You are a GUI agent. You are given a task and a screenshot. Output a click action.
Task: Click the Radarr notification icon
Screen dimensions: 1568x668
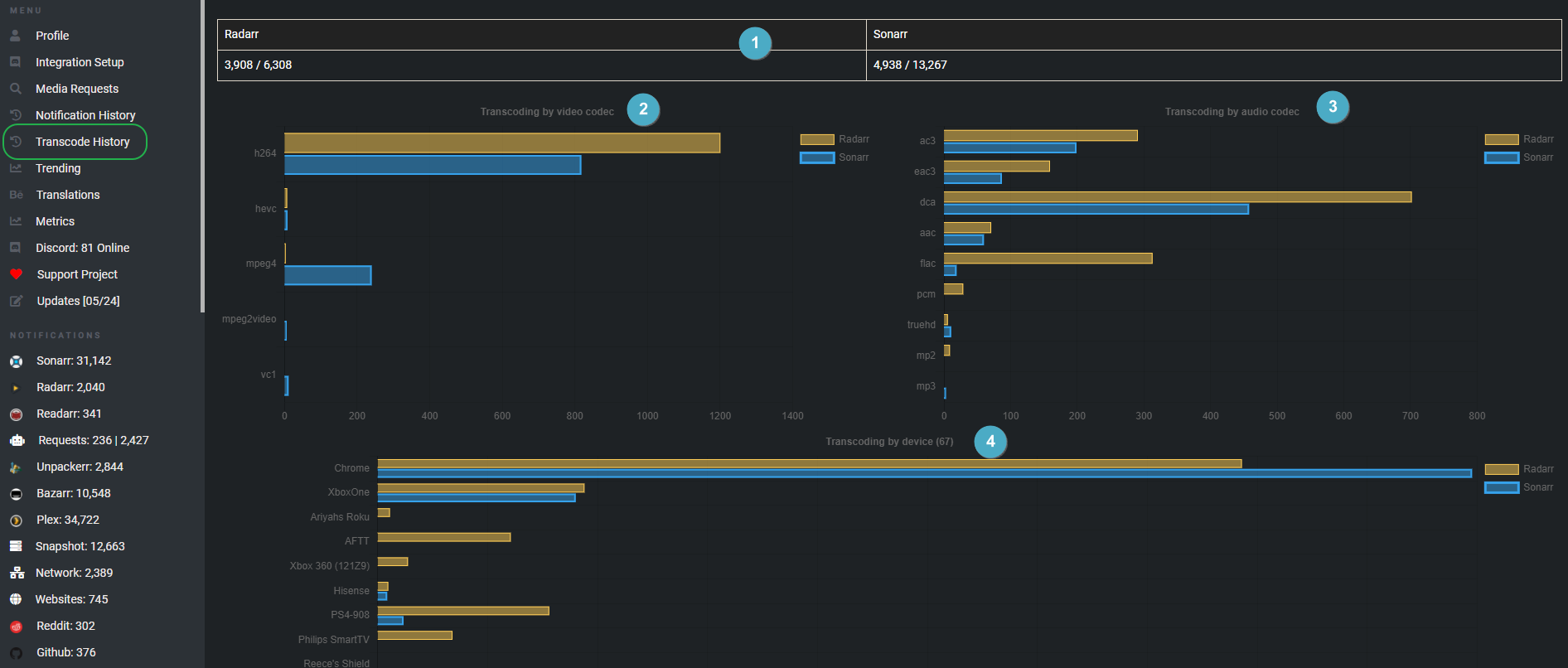click(x=16, y=388)
